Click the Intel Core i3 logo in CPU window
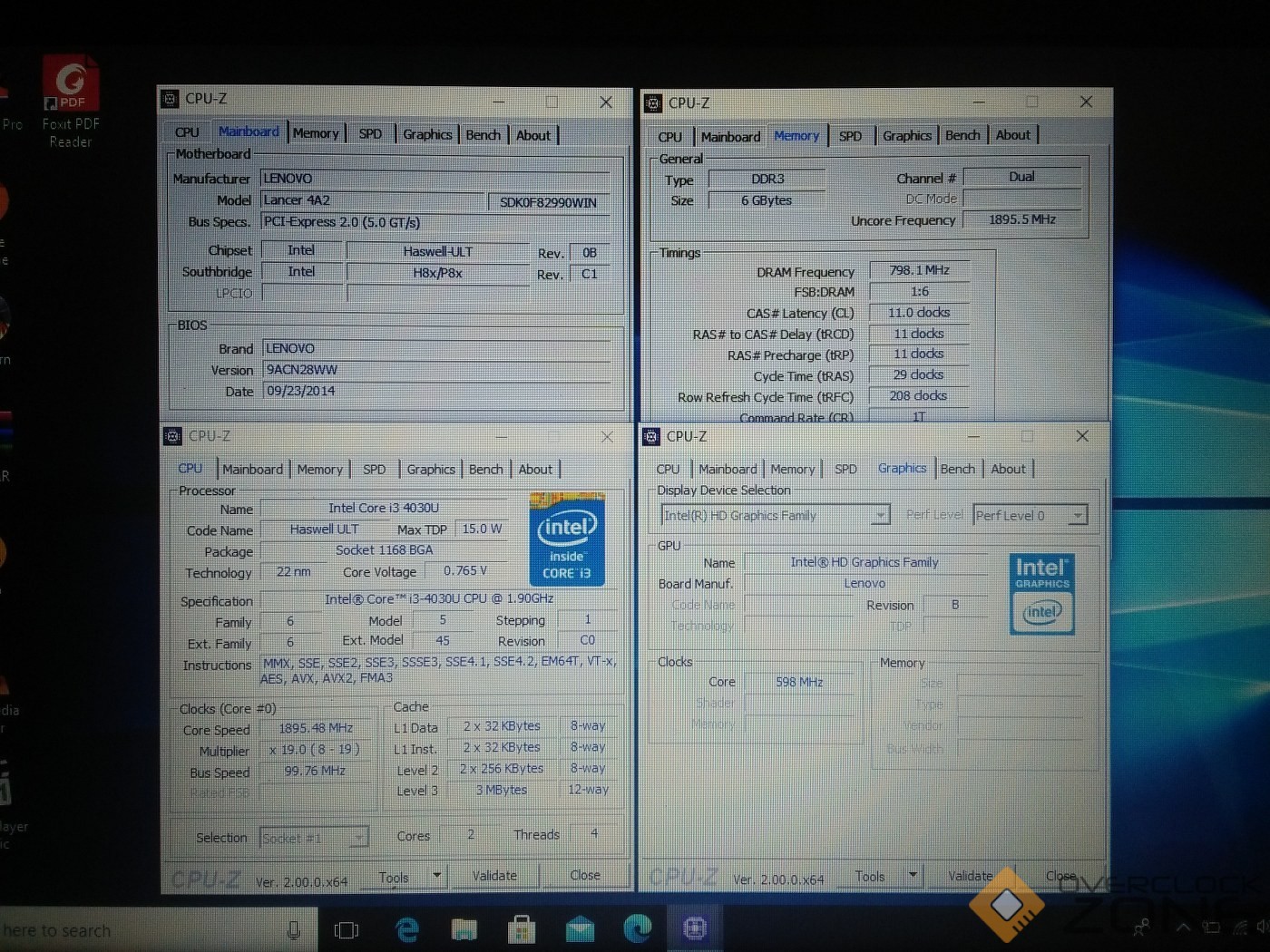The height and width of the screenshot is (952, 1270). [x=567, y=539]
